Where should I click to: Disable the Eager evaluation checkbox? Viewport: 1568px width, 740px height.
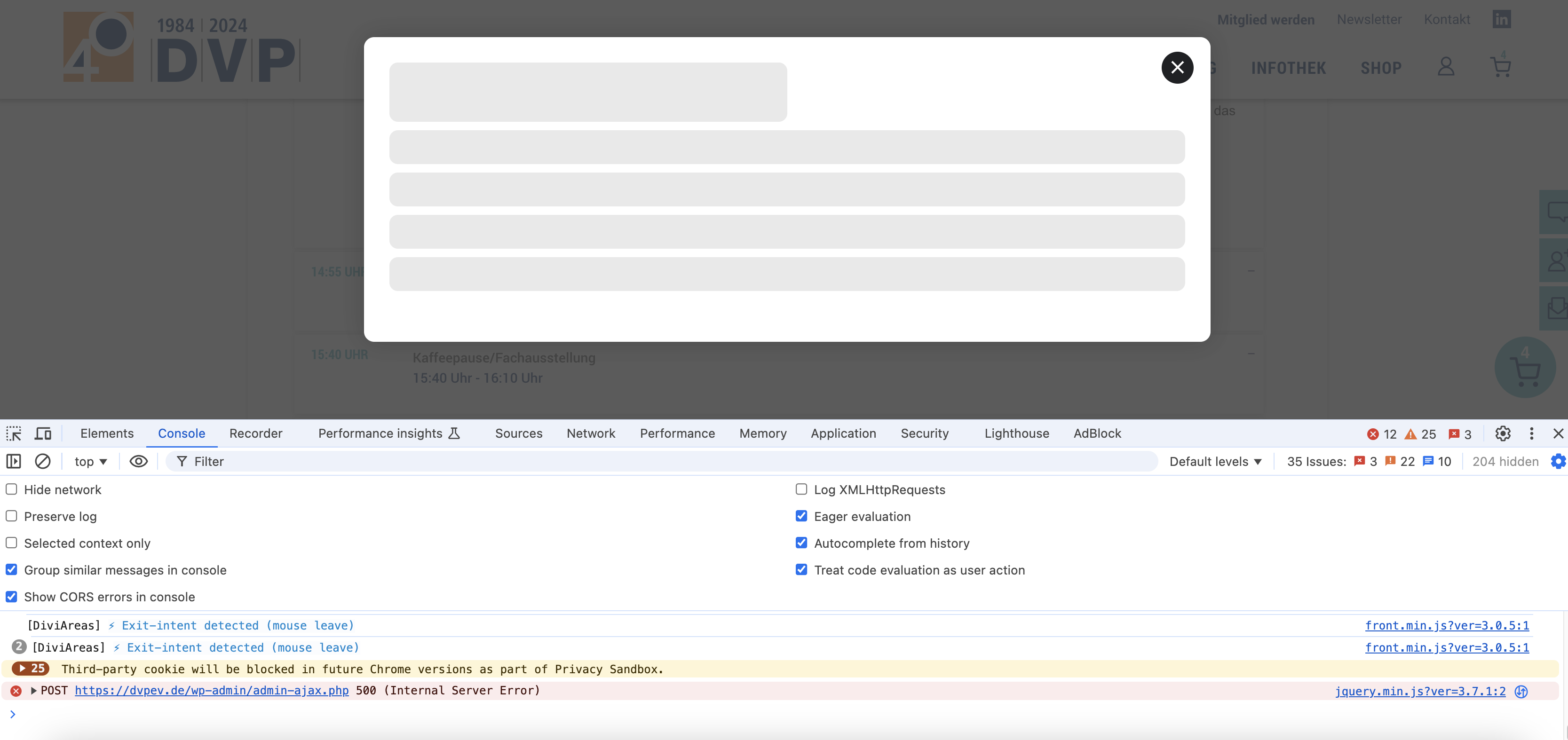click(802, 516)
